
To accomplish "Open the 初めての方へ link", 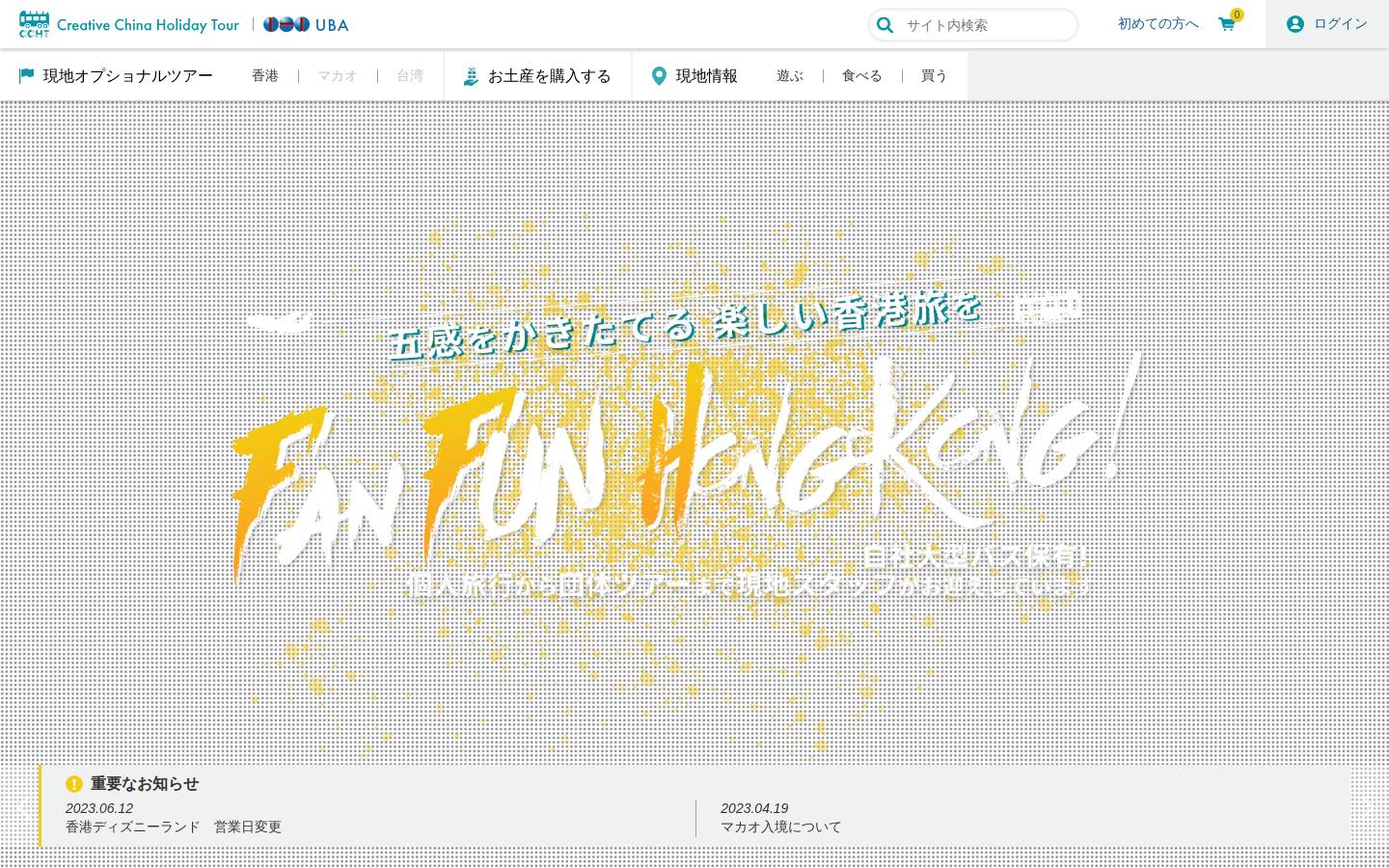I will (x=1157, y=24).
